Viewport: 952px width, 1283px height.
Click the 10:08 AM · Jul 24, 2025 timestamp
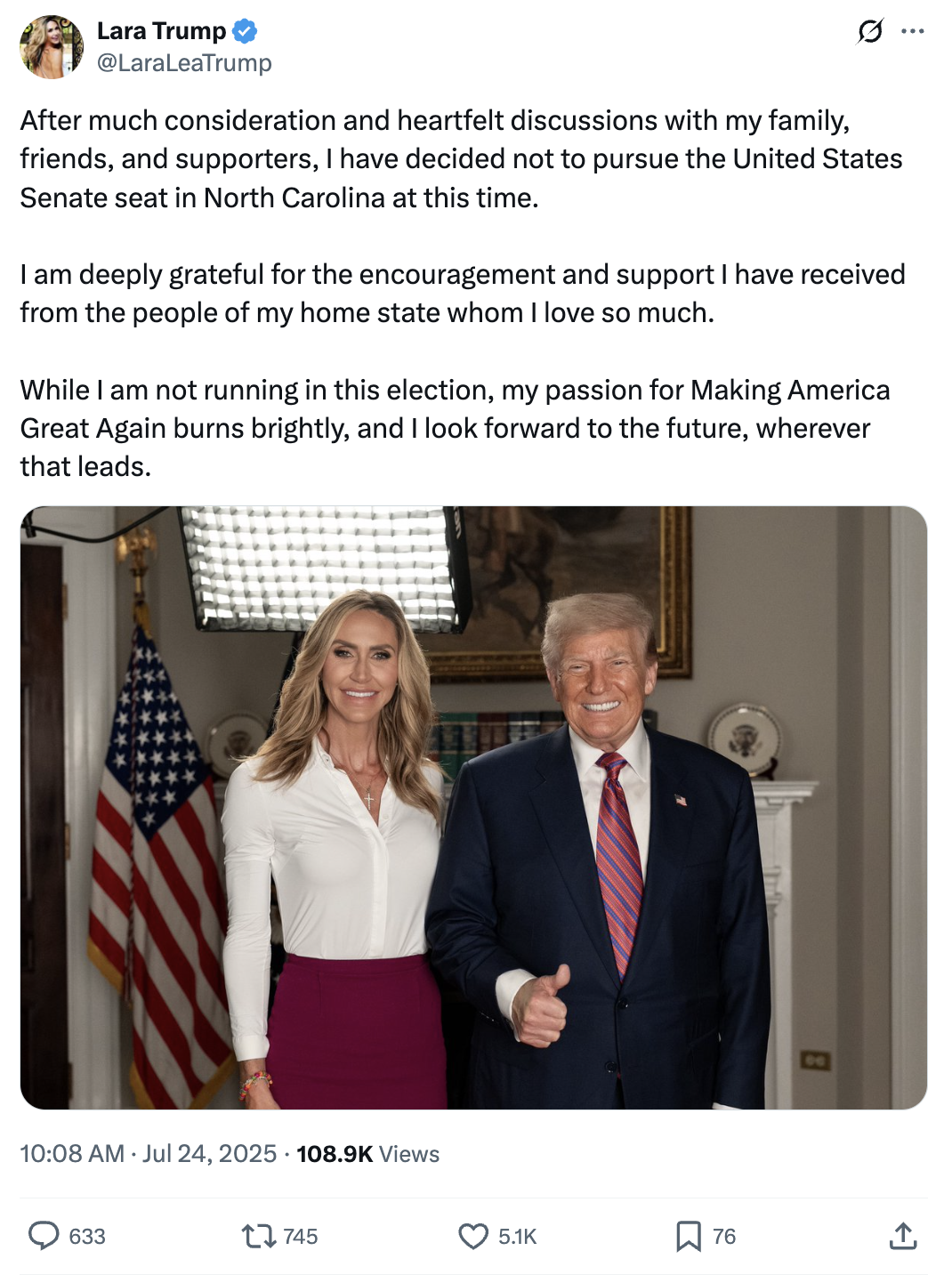pyautogui.click(x=149, y=1154)
